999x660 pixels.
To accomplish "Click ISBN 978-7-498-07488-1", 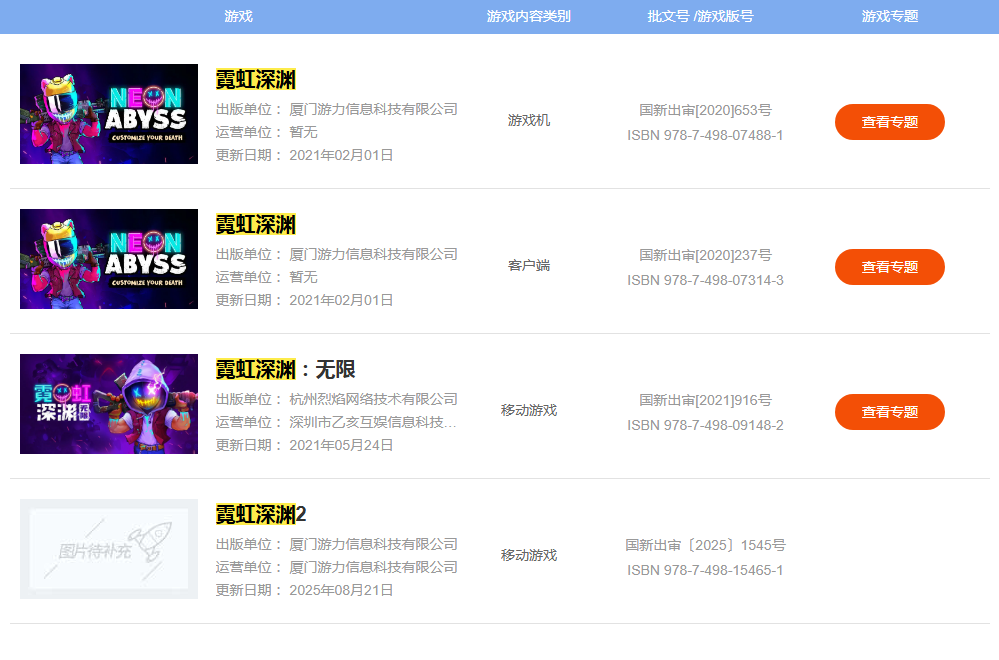I will [x=705, y=136].
